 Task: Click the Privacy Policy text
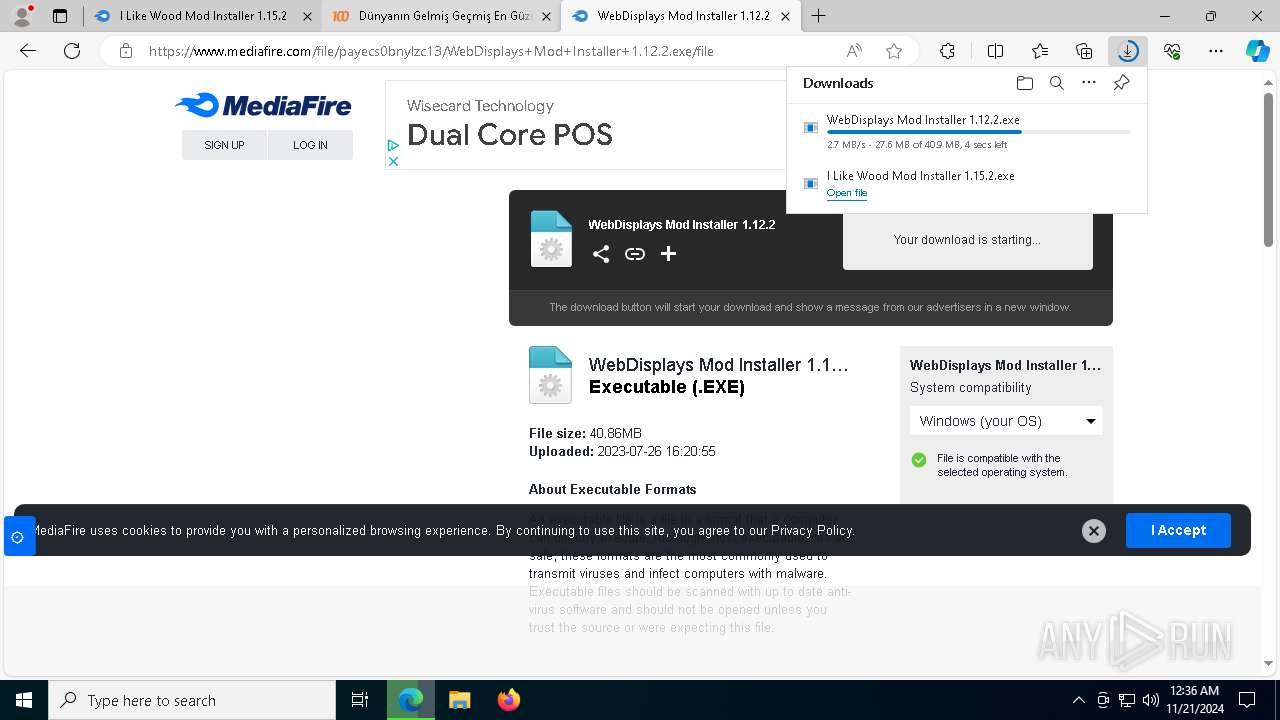812,530
